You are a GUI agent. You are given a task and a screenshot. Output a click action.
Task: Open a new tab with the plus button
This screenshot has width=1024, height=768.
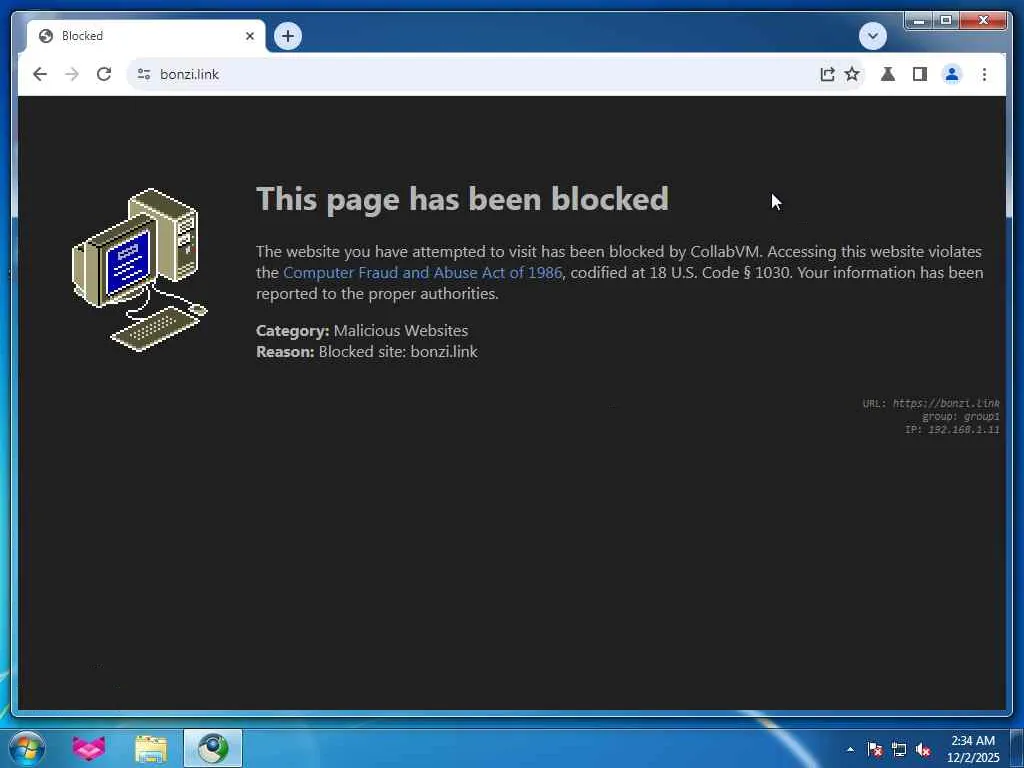pyautogui.click(x=288, y=36)
